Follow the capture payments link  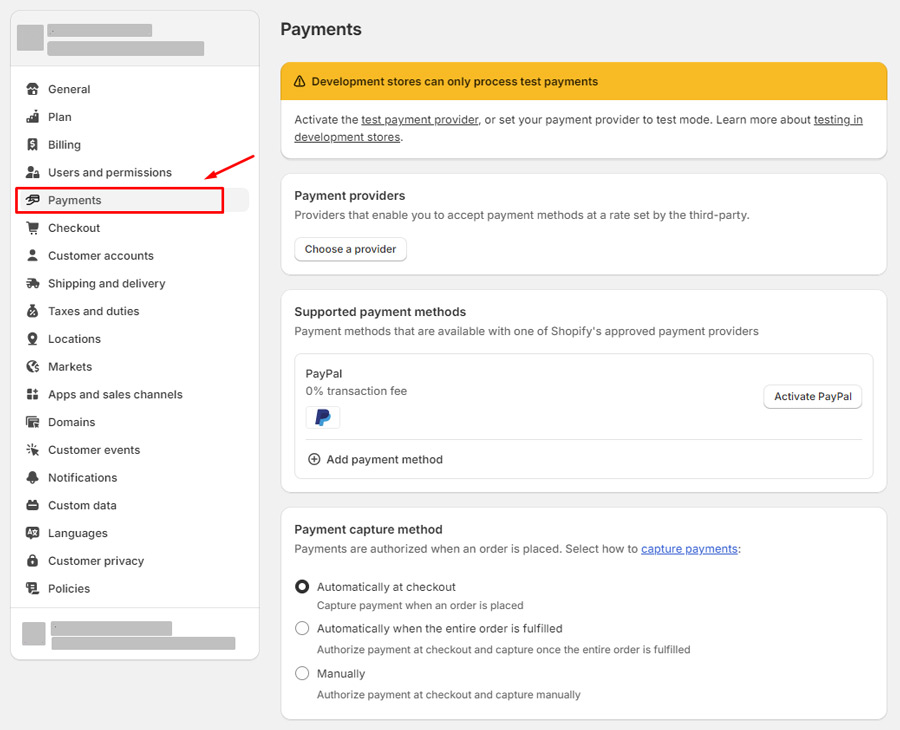tap(689, 549)
